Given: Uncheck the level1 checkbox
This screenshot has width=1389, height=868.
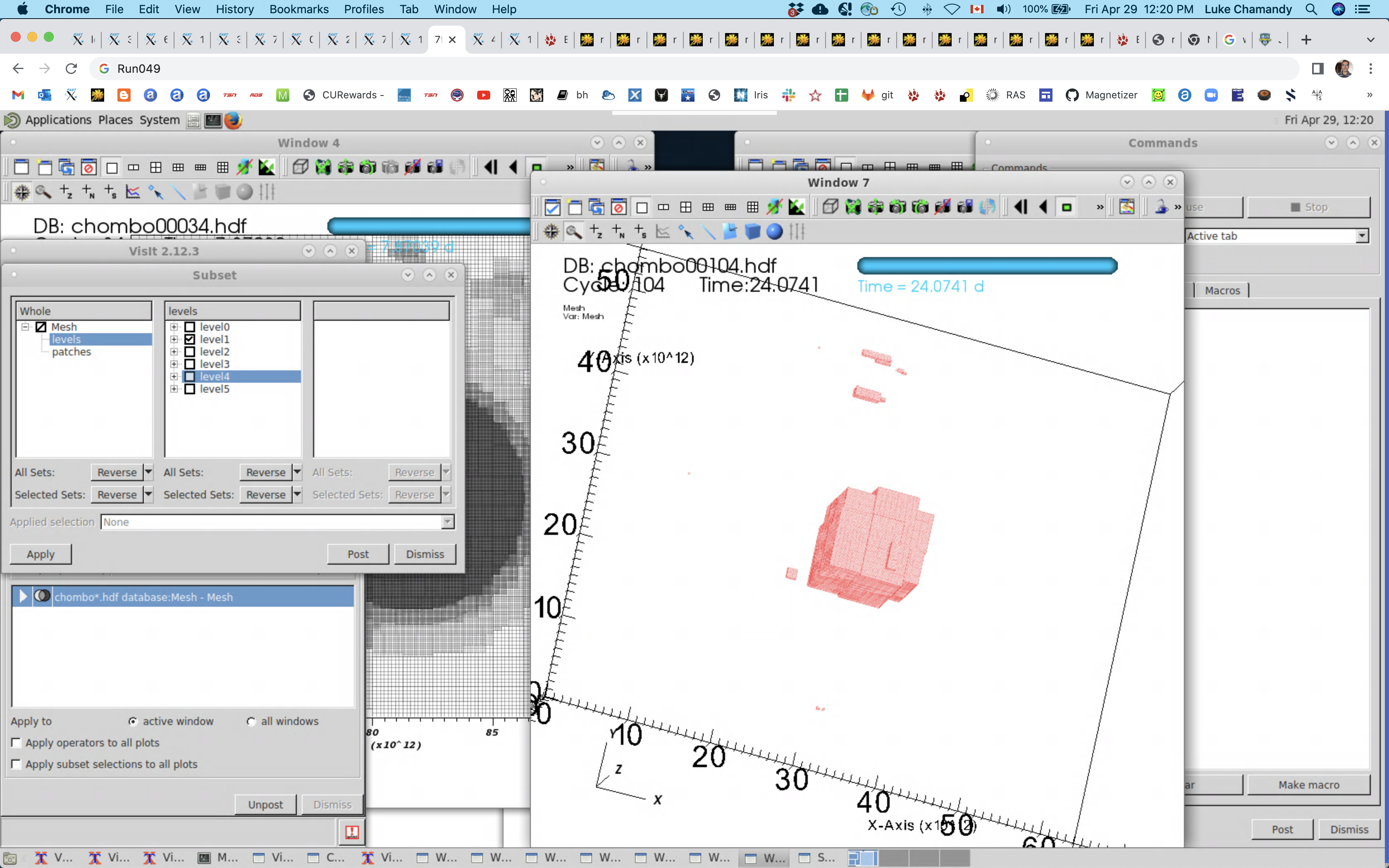Looking at the screenshot, I should 190,339.
